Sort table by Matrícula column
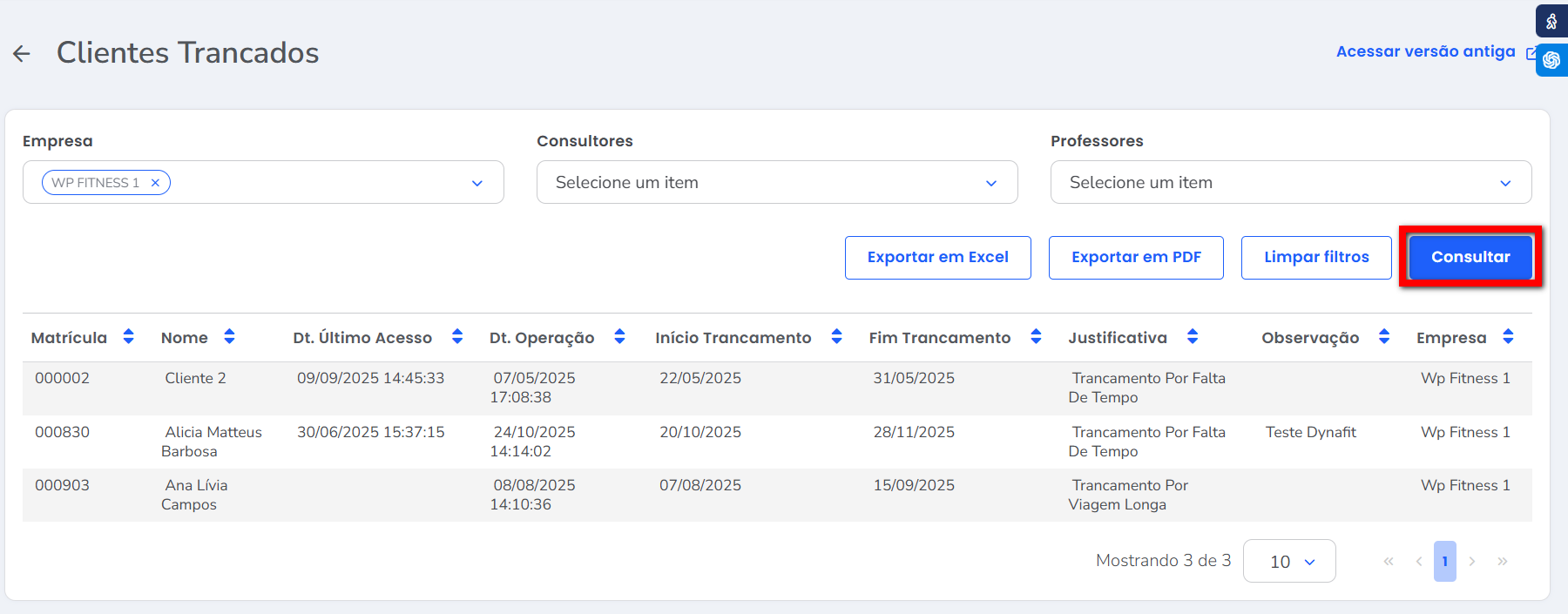This screenshot has width=1568, height=614. coord(128,337)
